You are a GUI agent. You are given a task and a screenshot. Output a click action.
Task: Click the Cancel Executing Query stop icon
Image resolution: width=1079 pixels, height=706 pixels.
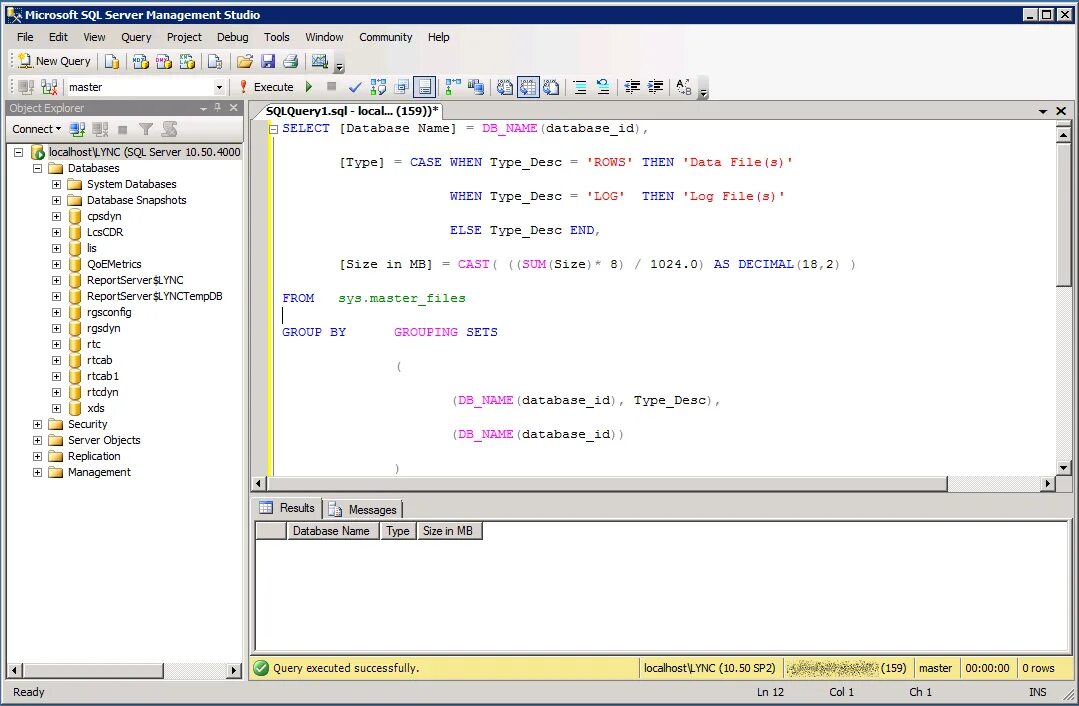click(332, 87)
